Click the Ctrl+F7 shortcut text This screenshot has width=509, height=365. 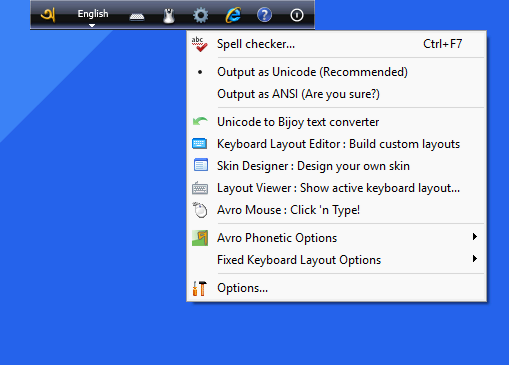click(442, 44)
